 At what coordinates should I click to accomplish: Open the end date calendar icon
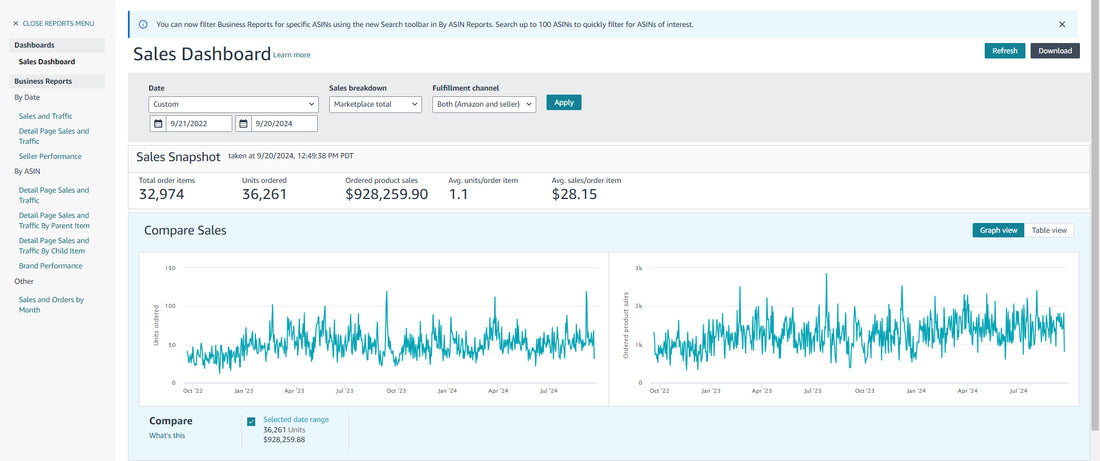click(x=244, y=124)
